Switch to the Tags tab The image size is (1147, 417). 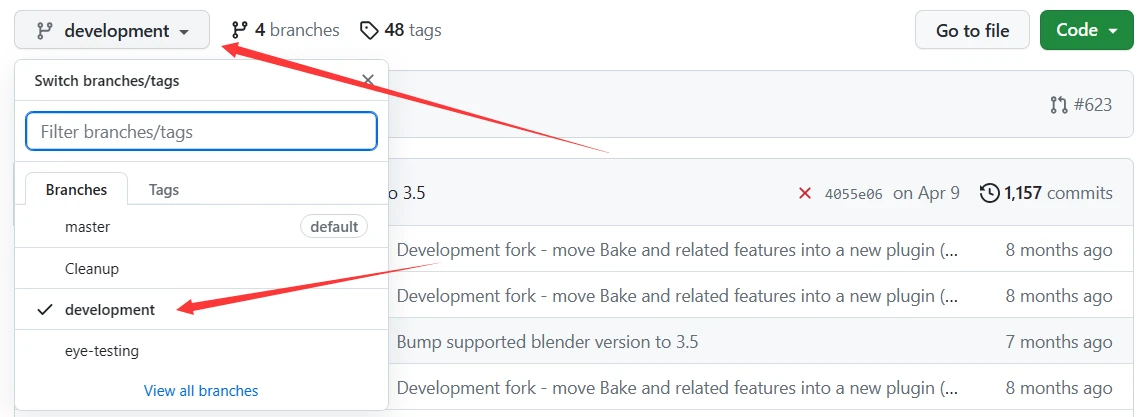[x=164, y=190]
